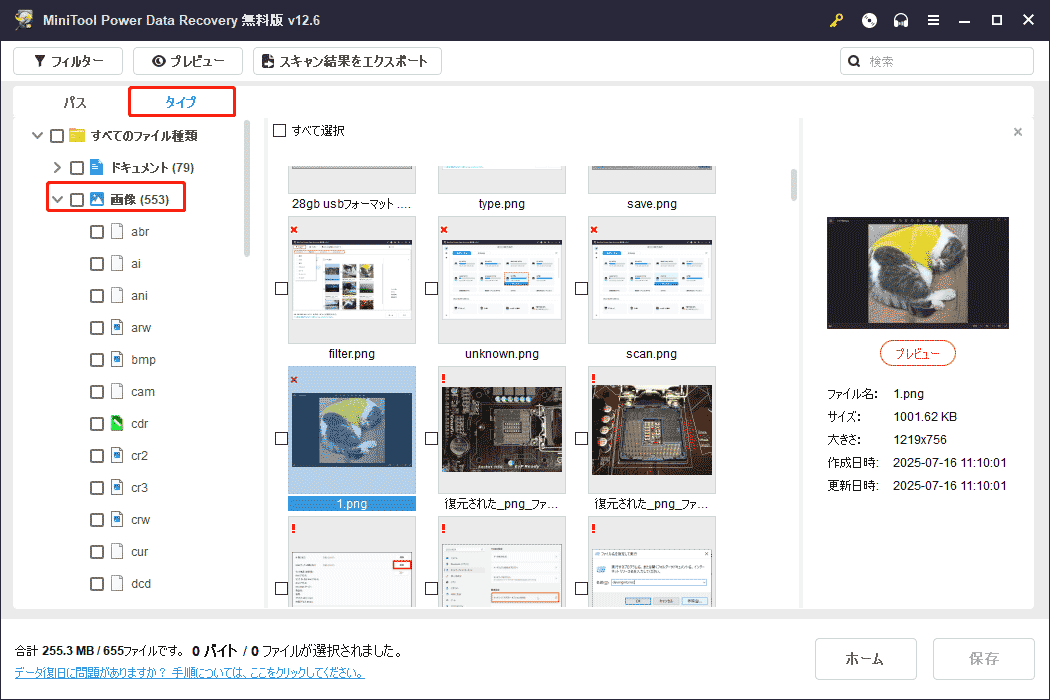Click スキャン結果をエクスポート button
Screen dimensions: 1050x700
pos(347,61)
